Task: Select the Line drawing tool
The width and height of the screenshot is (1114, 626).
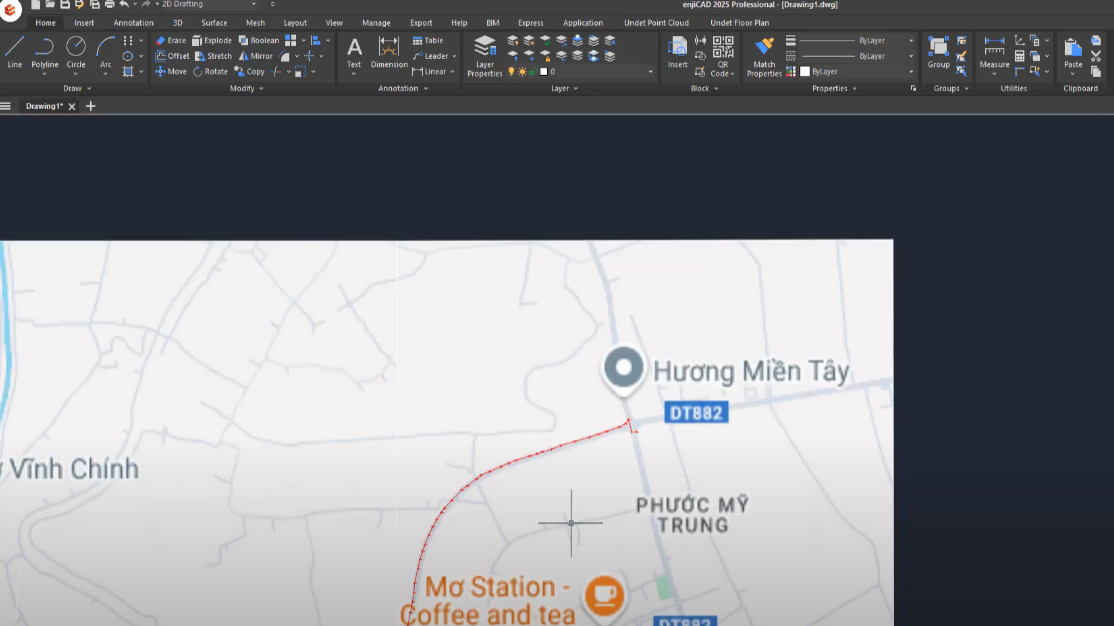Action: point(14,53)
